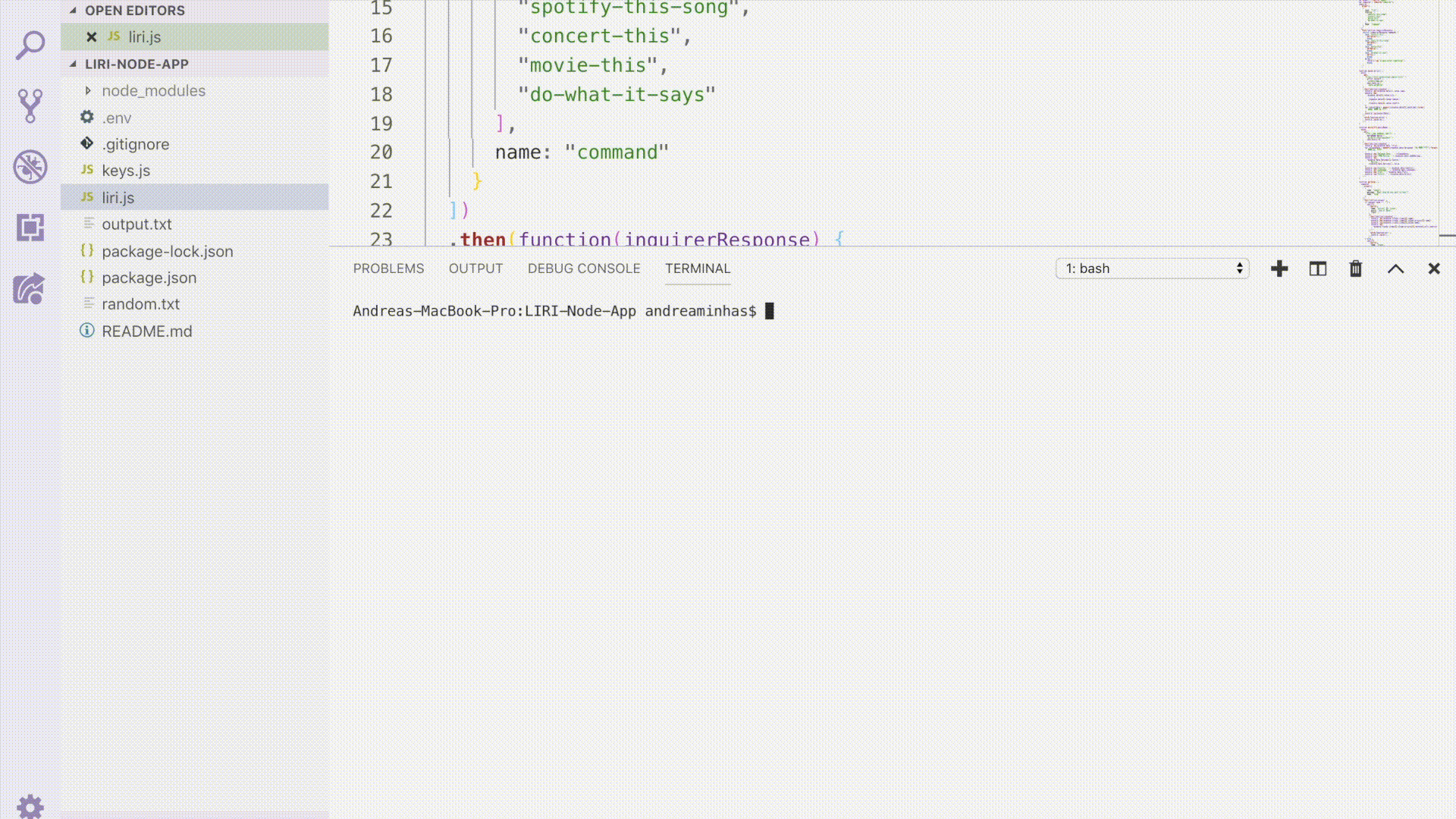
Task: Open the Search view in activity bar
Action: (x=30, y=45)
